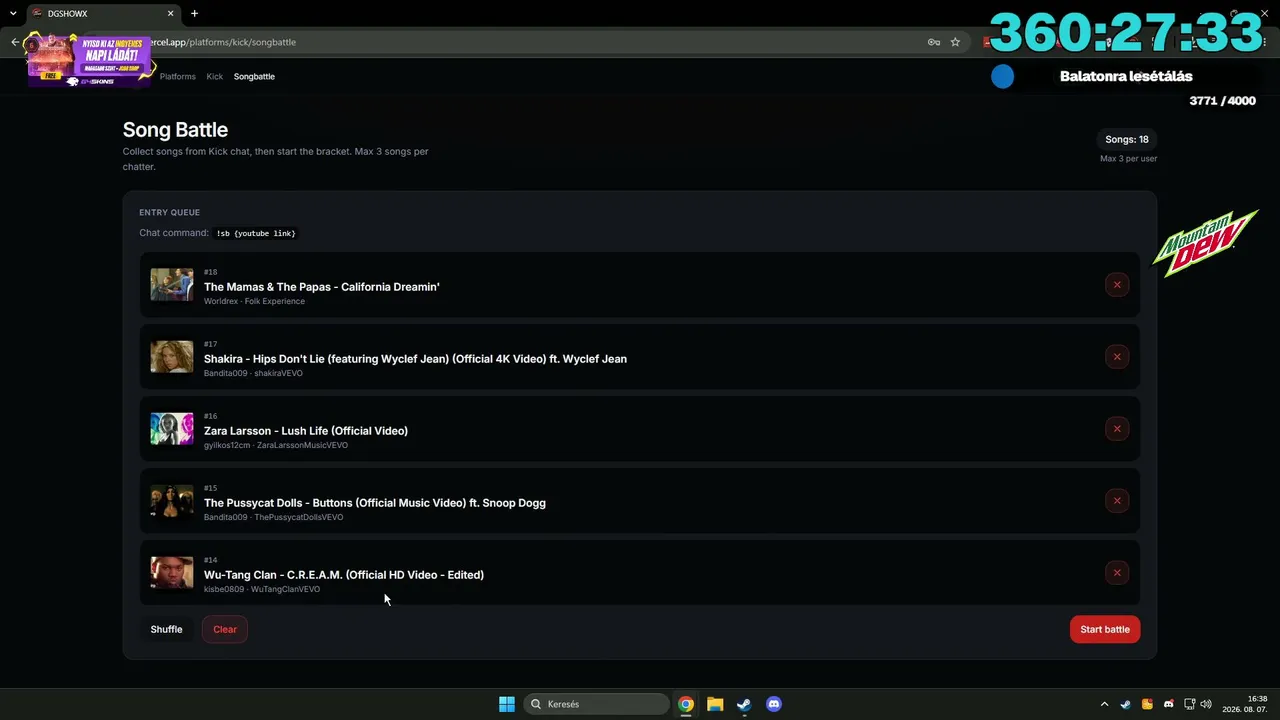Go back with the browser back arrow

tap(15, 42)
